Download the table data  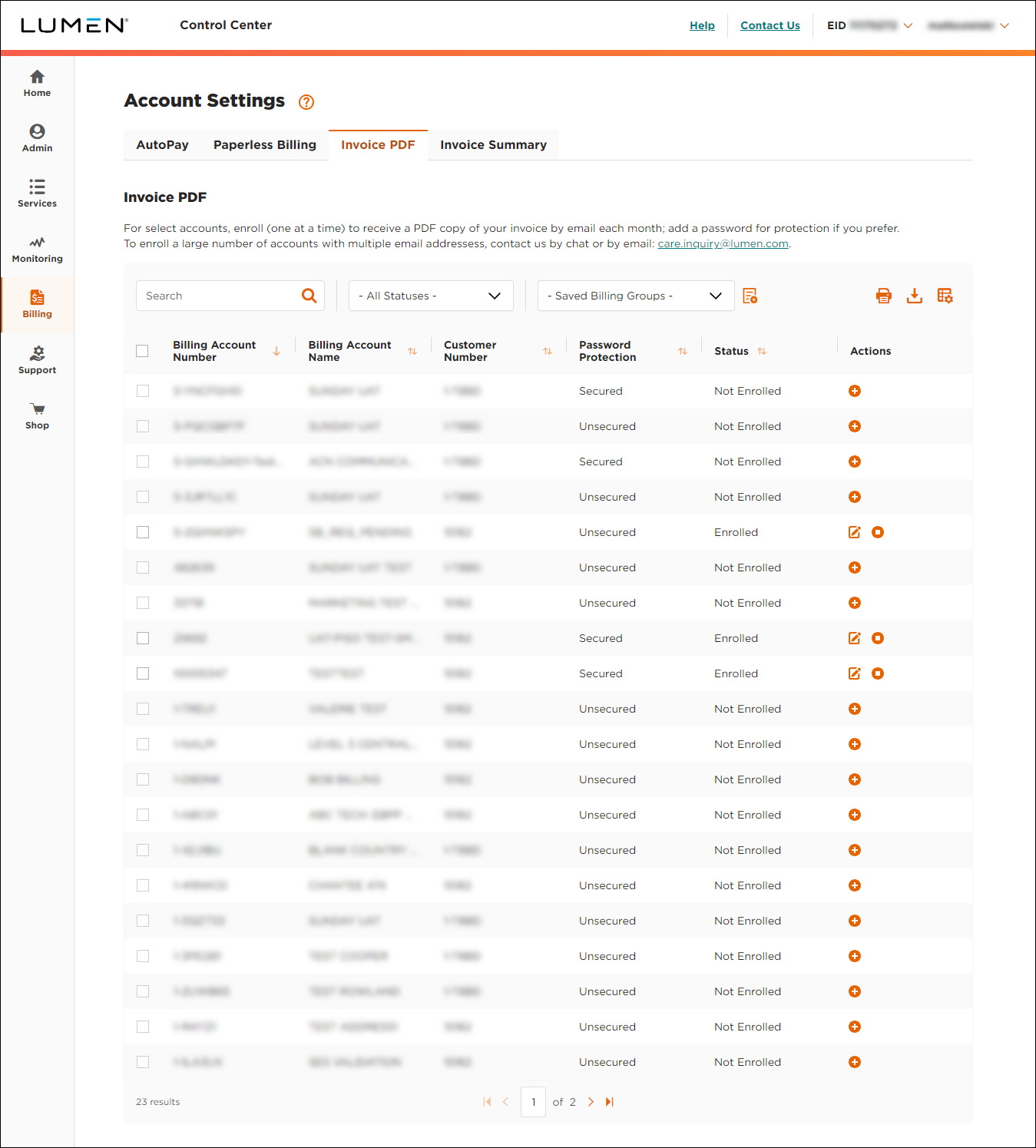click(915, 296)
